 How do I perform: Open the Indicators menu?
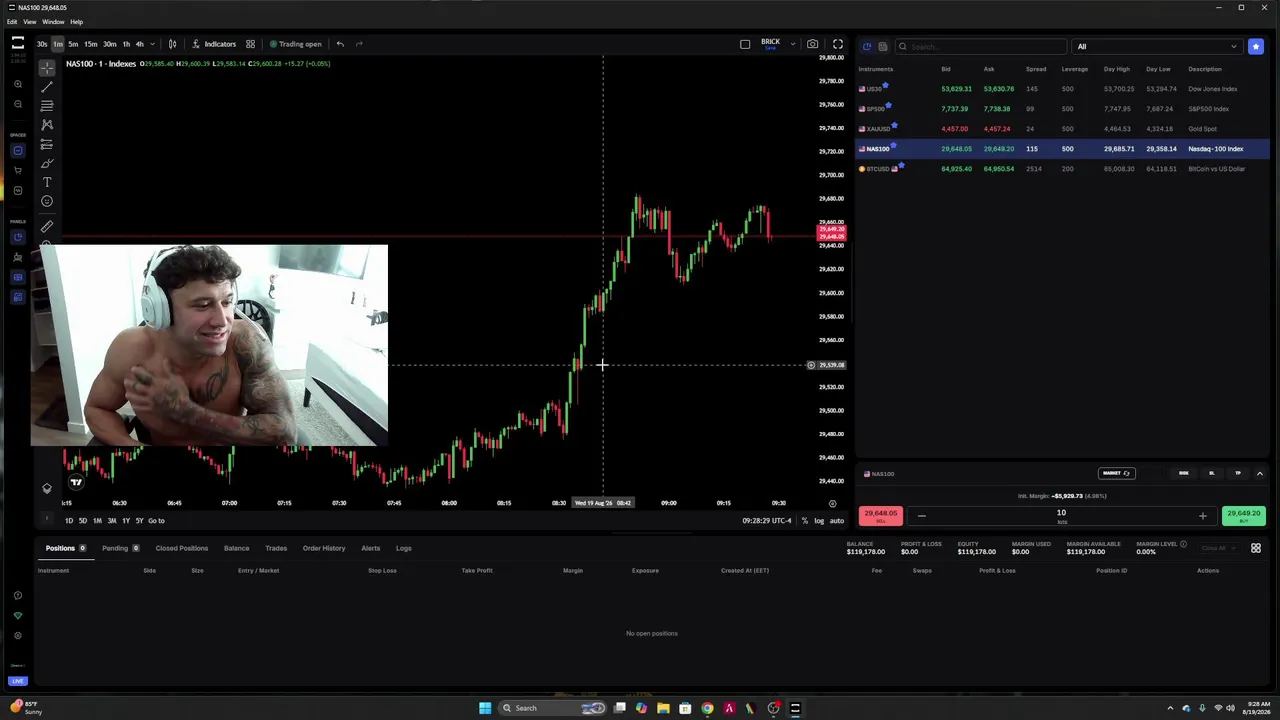214,44
